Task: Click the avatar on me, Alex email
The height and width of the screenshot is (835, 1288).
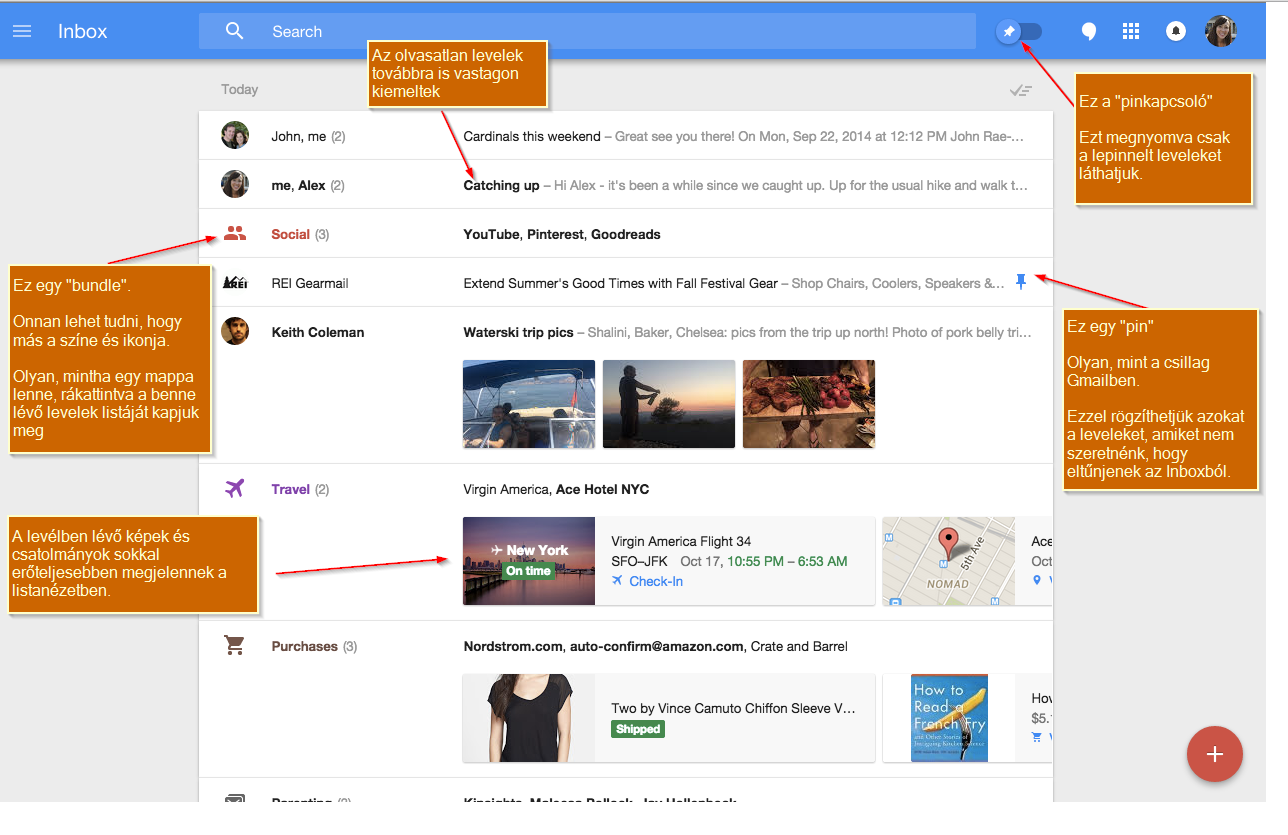Action: [x=235, y=184]
